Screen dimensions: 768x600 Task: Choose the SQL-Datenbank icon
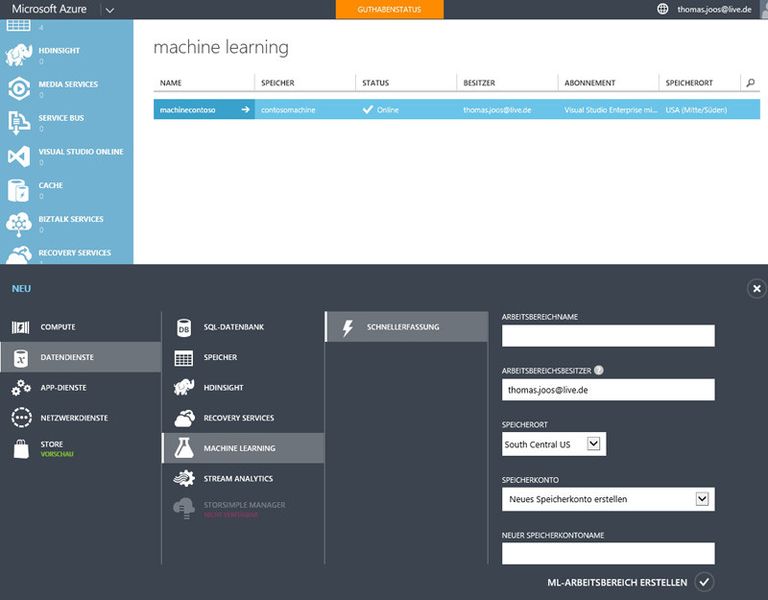tap(184, 328)
